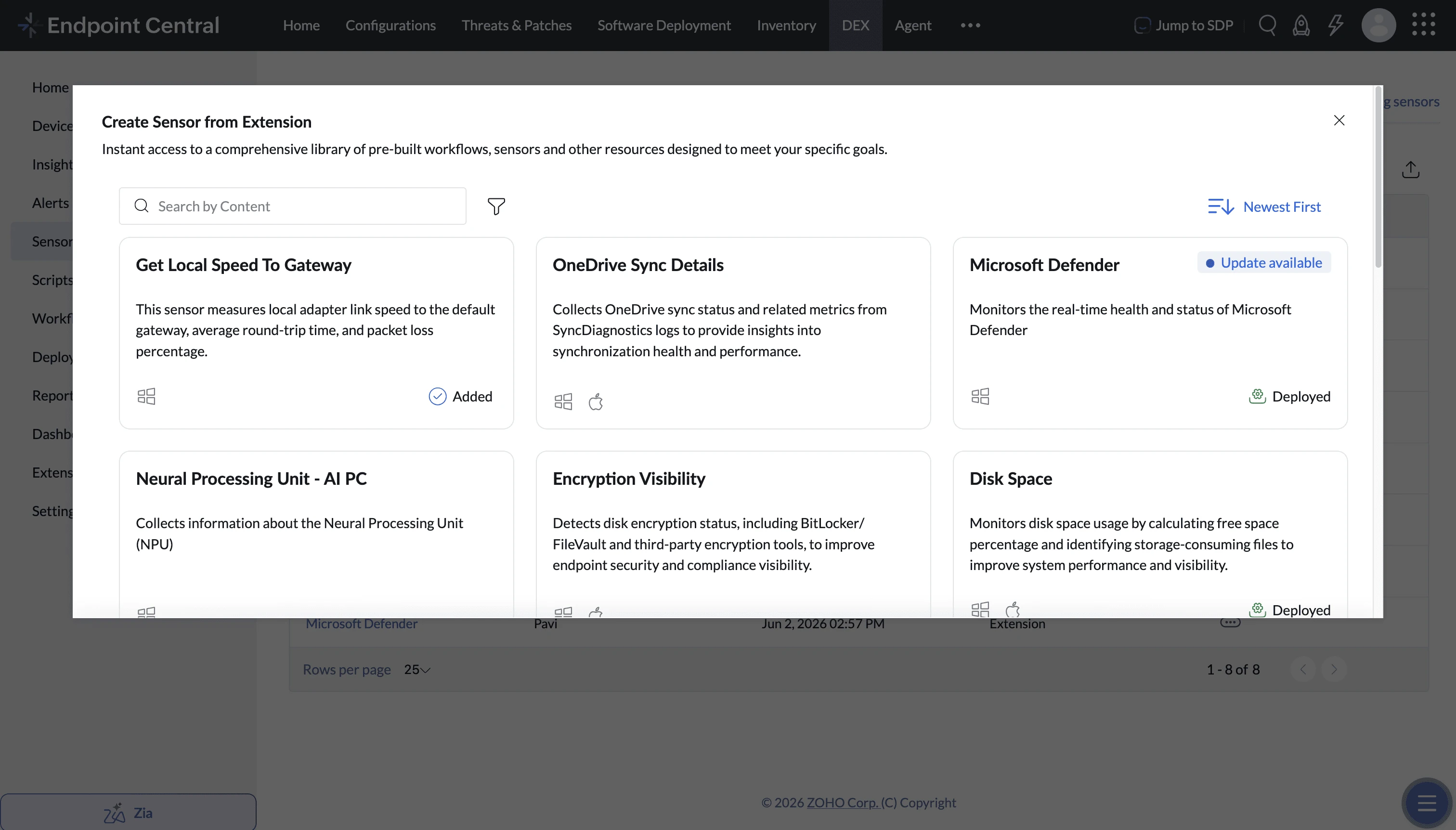
Task: Go to previous page arrow
Action: coord(1302,669)
